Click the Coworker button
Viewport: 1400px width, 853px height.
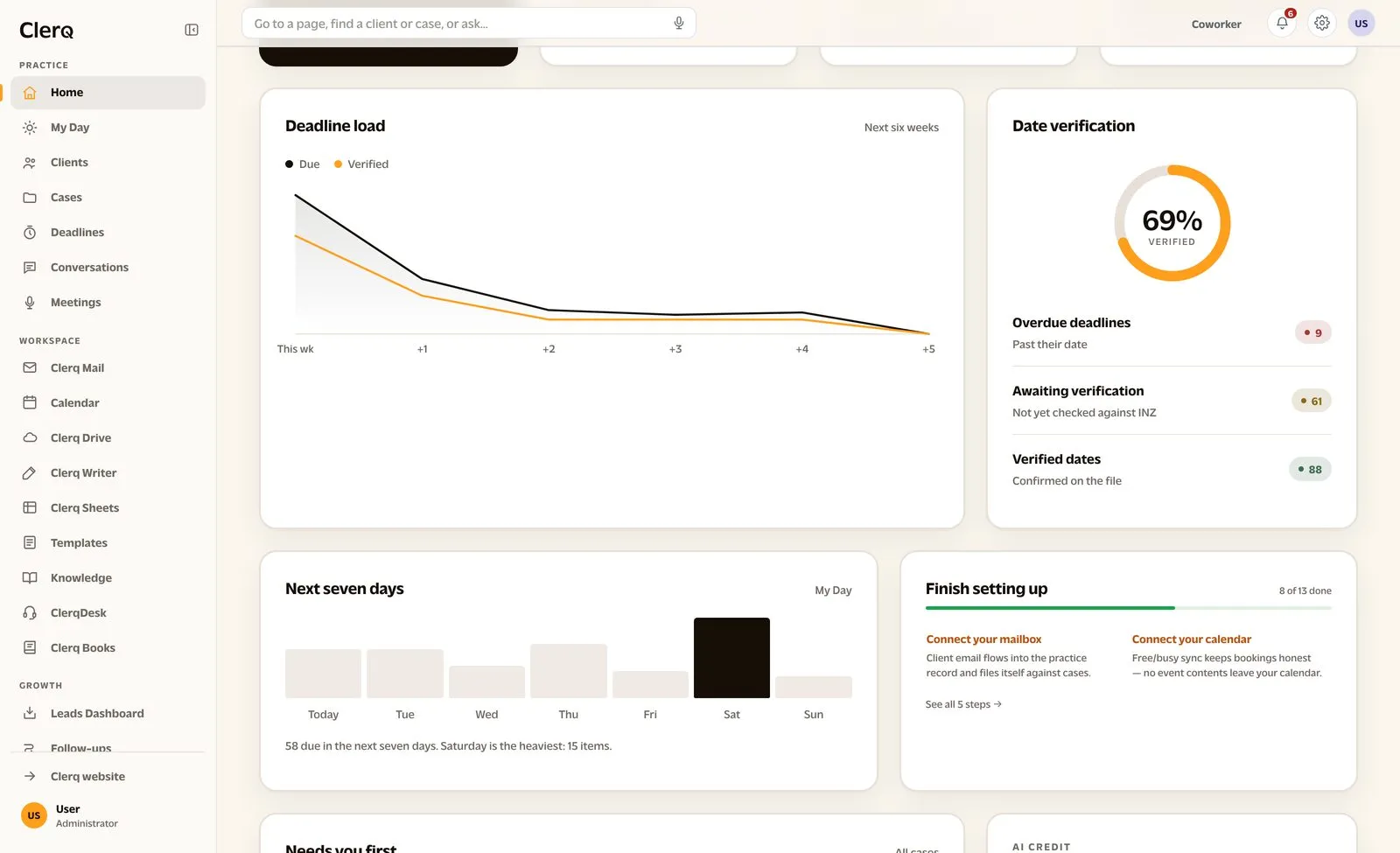coord(1216,24)
